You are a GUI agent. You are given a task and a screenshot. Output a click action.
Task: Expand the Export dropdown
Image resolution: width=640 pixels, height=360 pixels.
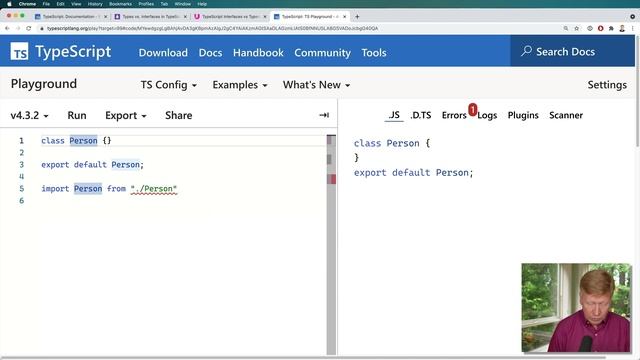[126, 116]
